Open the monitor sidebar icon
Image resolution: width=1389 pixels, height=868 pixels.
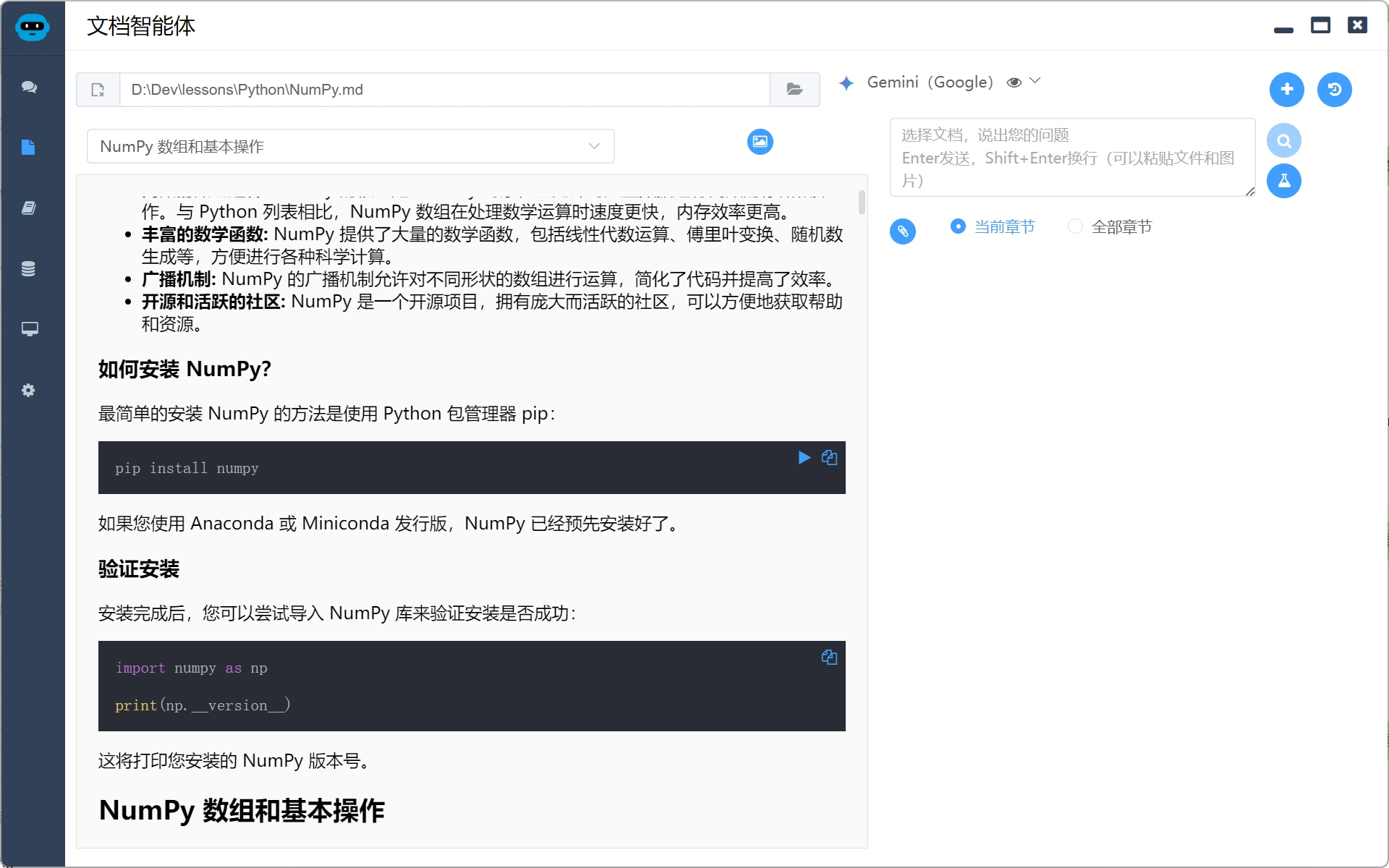30,329
